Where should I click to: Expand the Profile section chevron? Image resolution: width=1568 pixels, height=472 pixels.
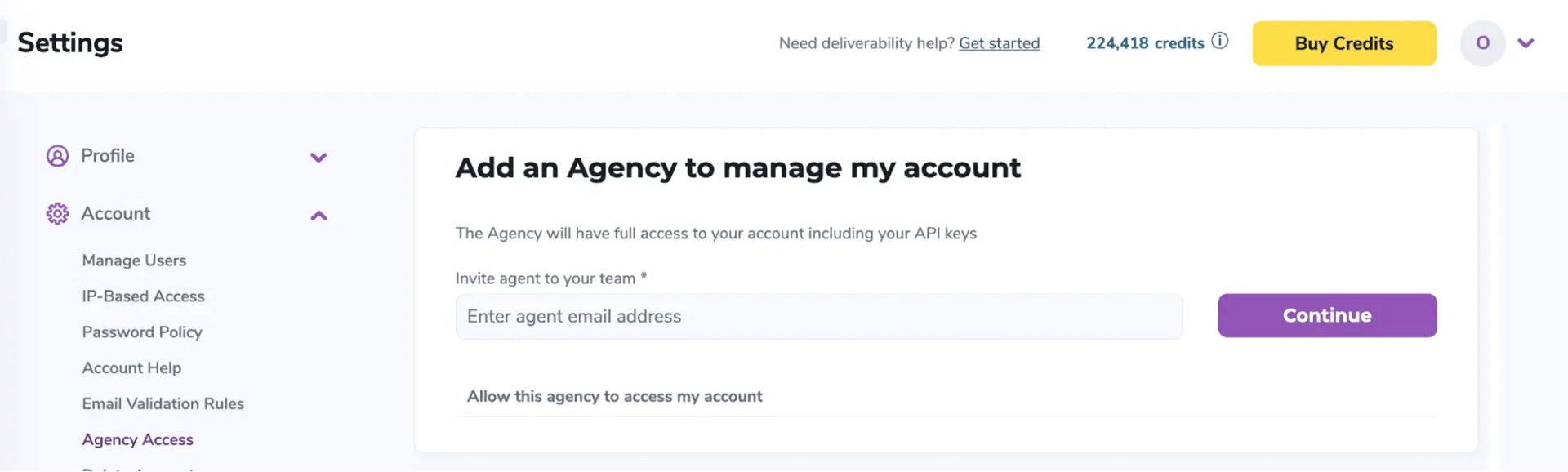(x=318, y=158)
